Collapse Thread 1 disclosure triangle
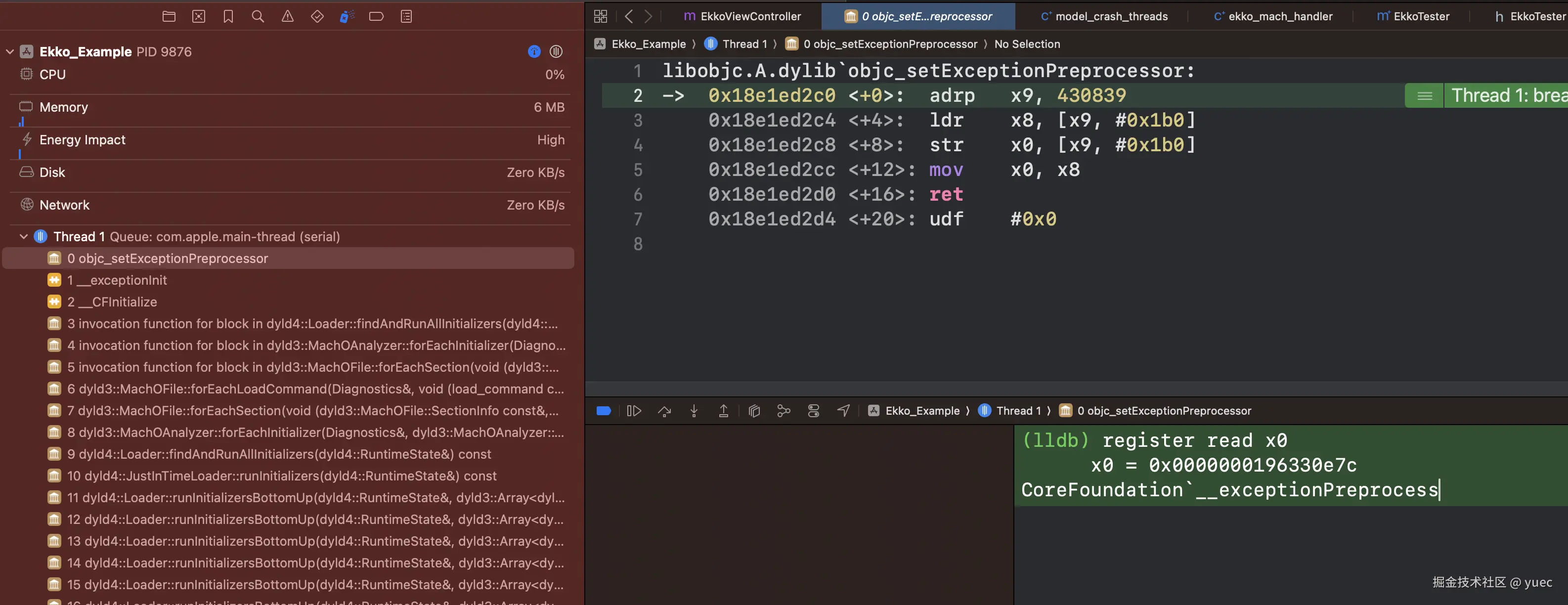This screenshot has width=1568, height=605. click(24, 237)
